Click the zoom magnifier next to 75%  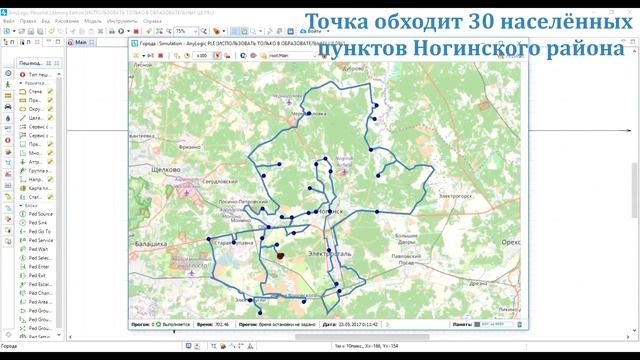point(204,31)
